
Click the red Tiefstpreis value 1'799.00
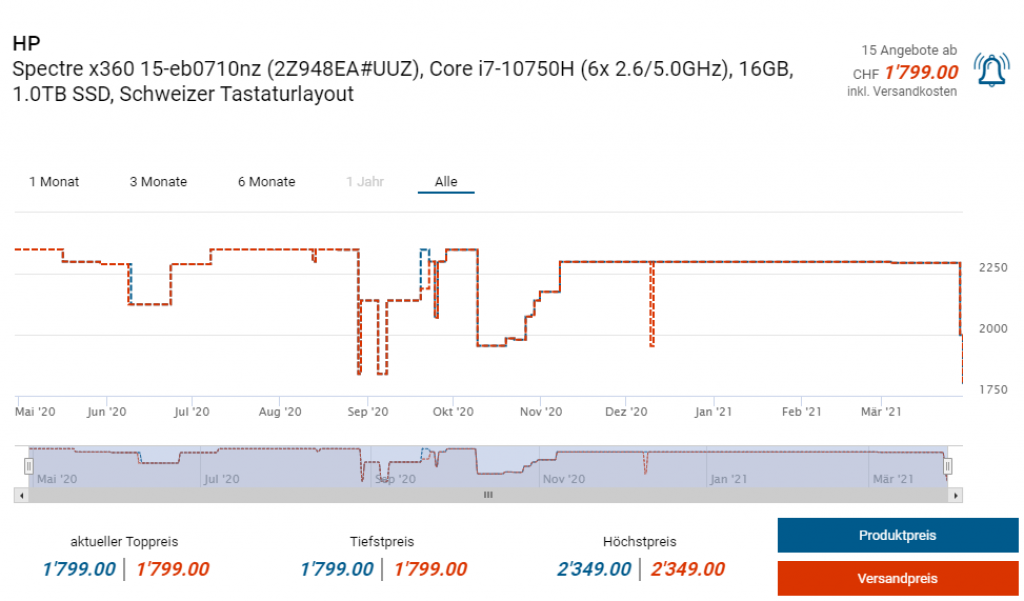(x=430, y=569)
